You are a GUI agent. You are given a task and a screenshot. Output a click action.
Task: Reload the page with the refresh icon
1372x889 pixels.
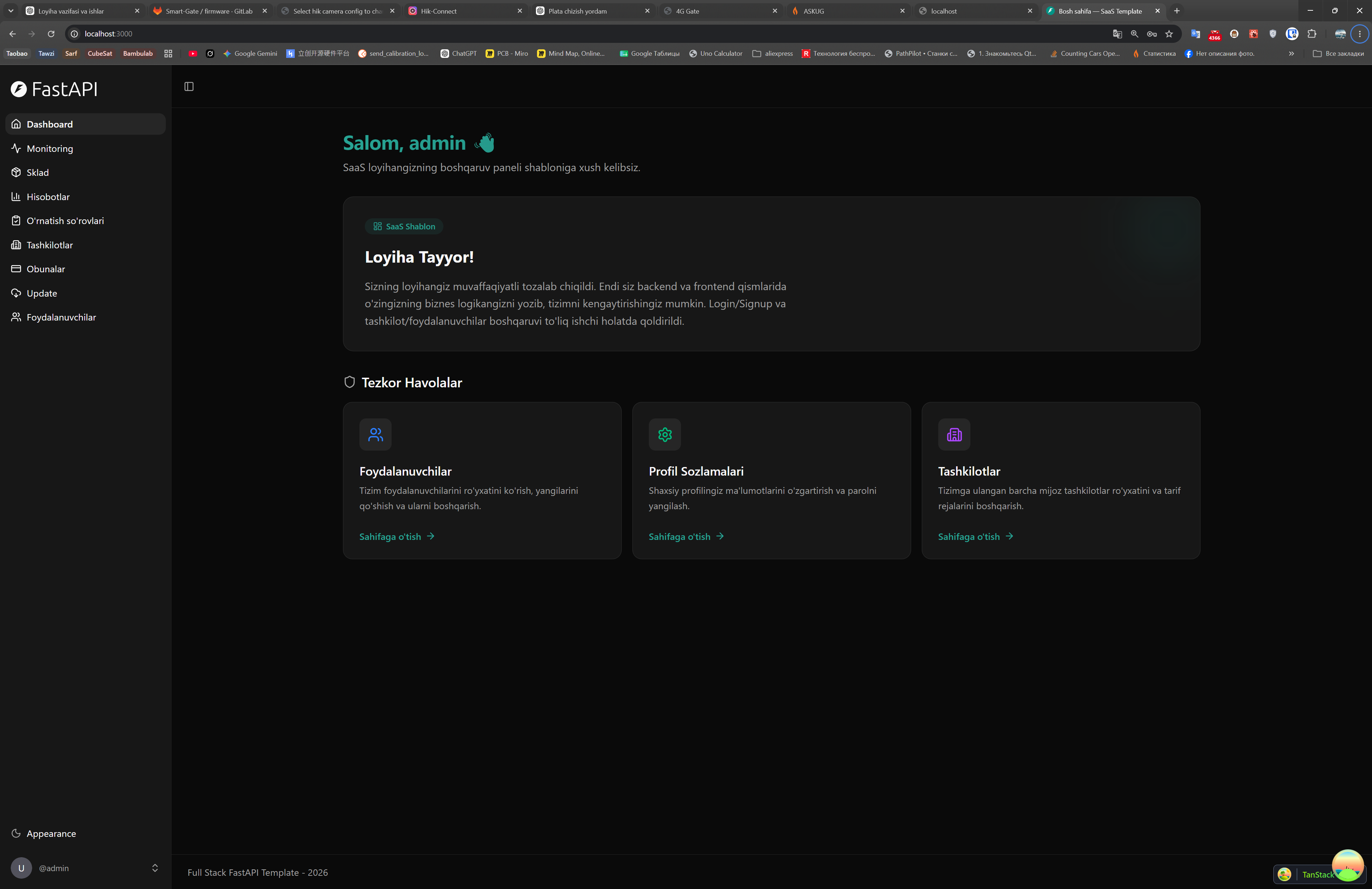[51, 34]
